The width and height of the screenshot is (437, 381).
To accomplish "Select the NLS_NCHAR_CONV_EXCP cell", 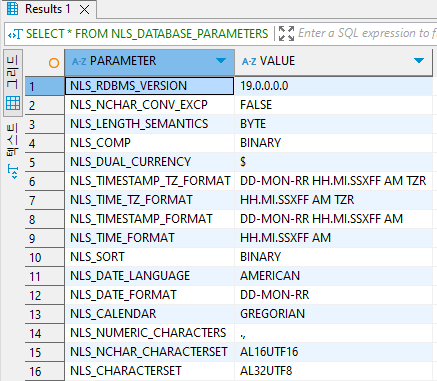I will [x=150, y=105].
